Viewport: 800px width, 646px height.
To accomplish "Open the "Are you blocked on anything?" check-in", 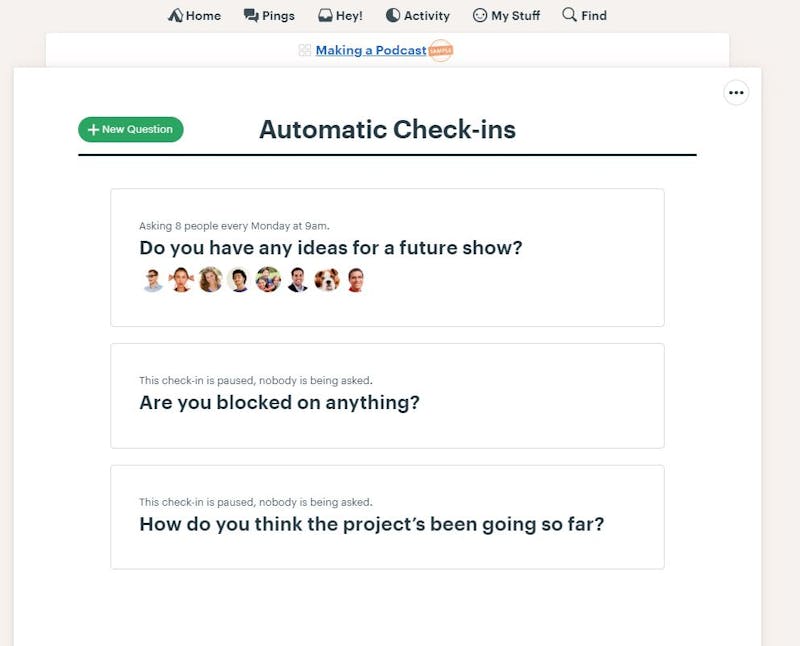I will (x=280, y=403).
